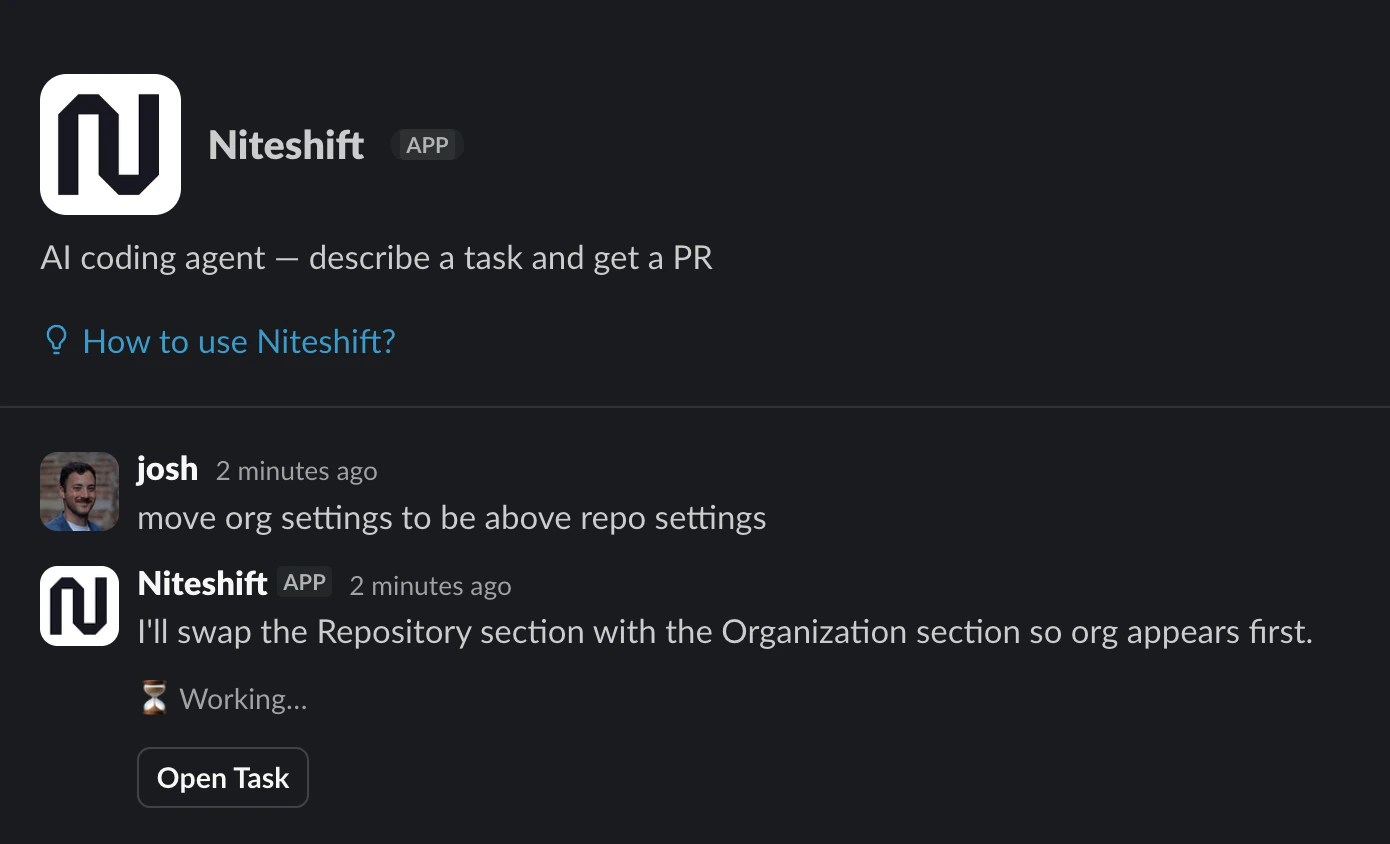Click the APP badge next to the header title

427,145
